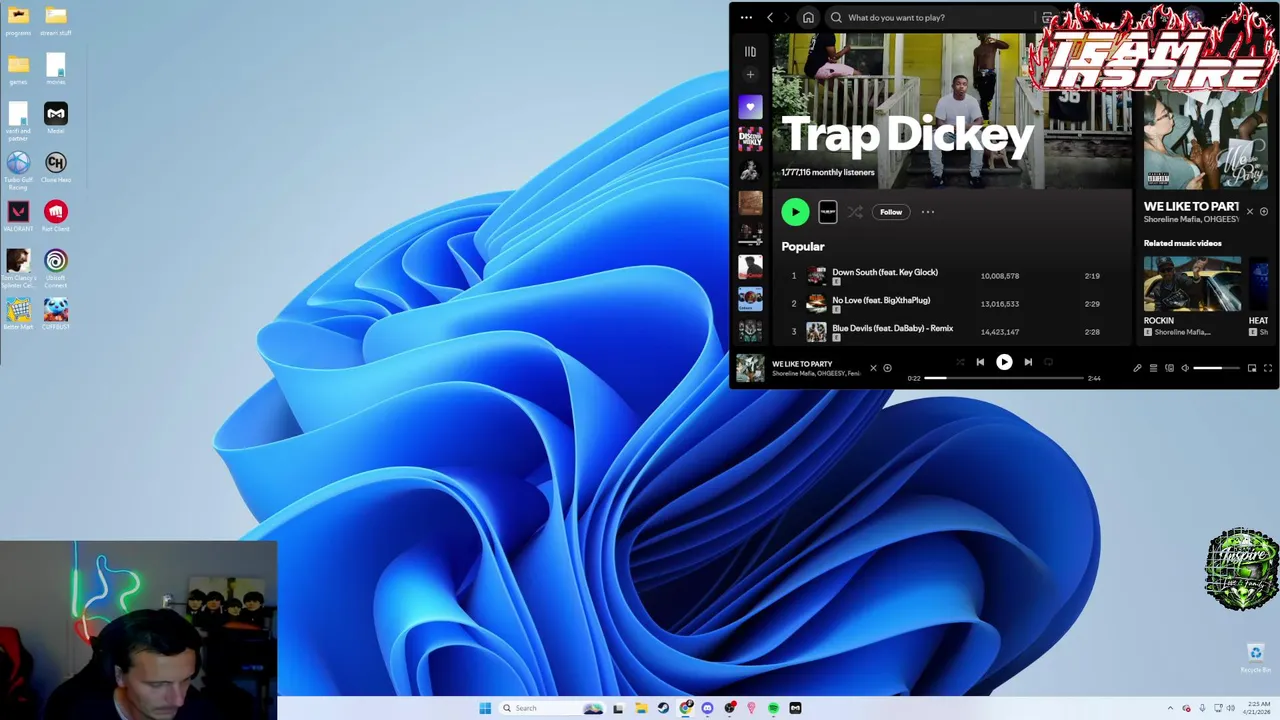Open the stream stuff desktop folder

pyautogui.click(x=56, y=21)
